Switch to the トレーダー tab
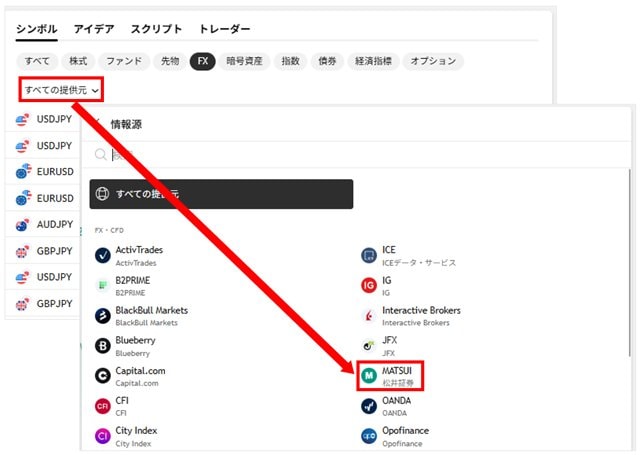Screen dimensions: 640x455 224,29
